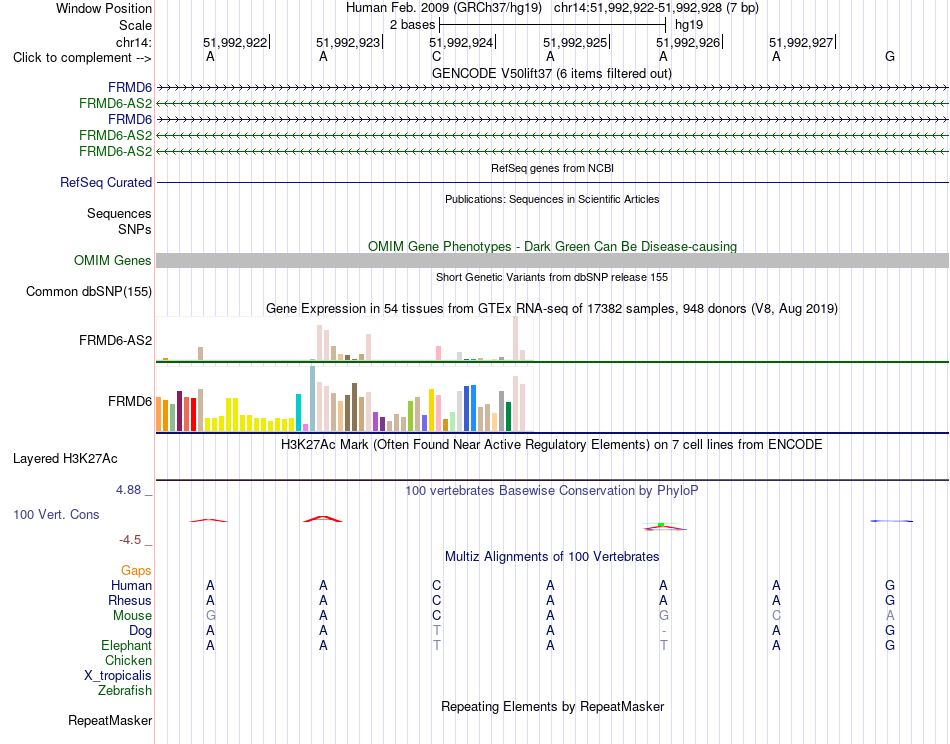The height and width of the screenshot is (744, 950).
Task: Select the C base in the top sequence row
Action: (436, 56)
